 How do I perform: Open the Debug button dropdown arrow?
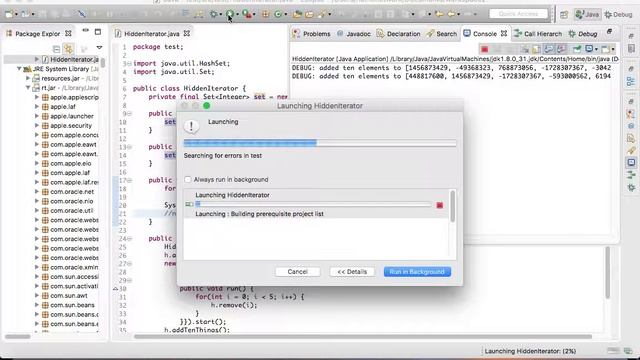pos(220,15)
